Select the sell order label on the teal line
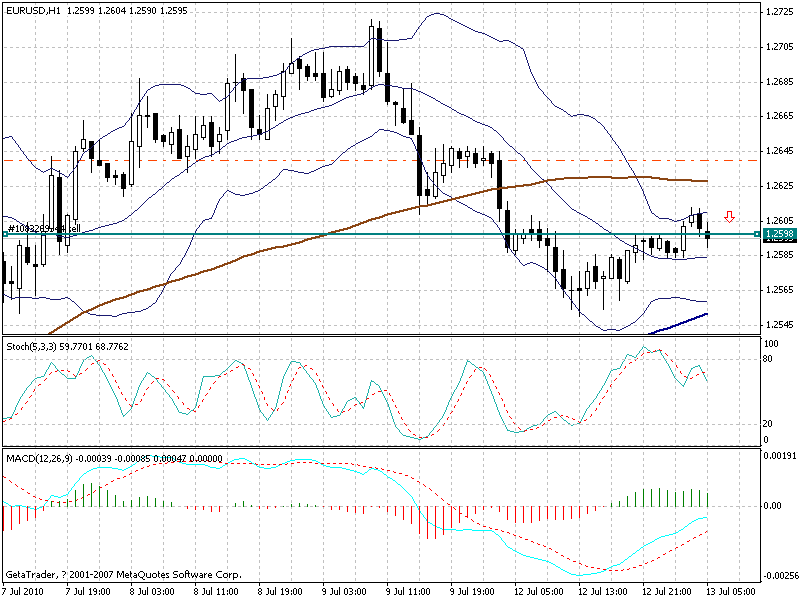 [x=44, y=228]
